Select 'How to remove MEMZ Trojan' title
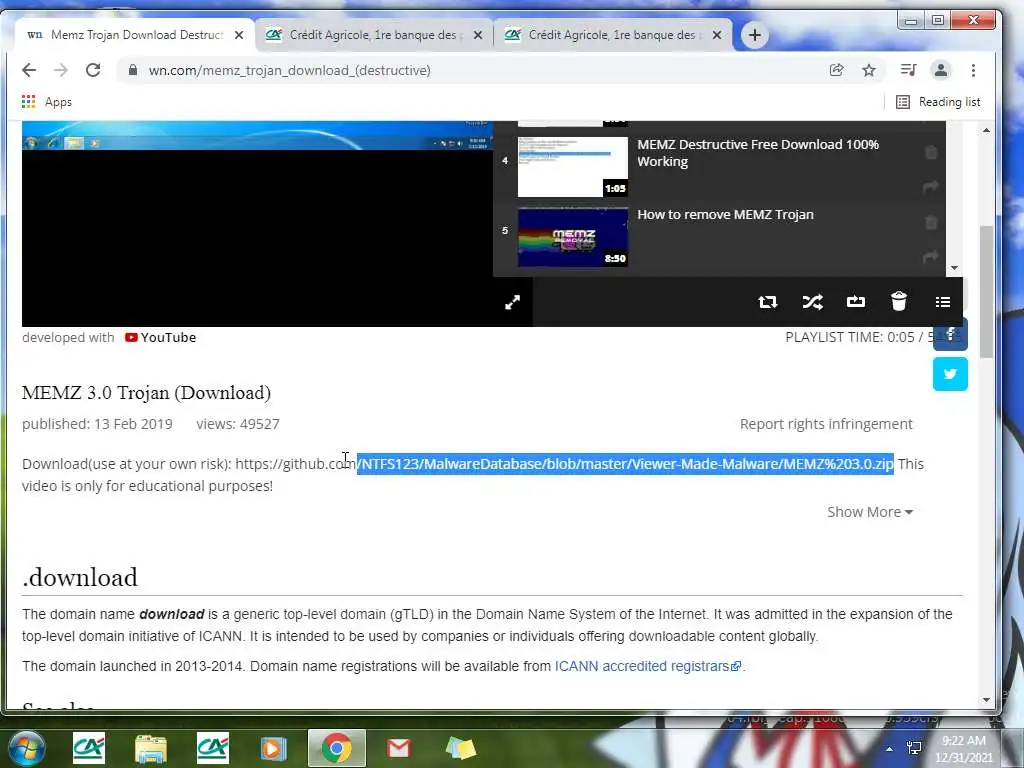1024x768 pixels. coord(725,214)
